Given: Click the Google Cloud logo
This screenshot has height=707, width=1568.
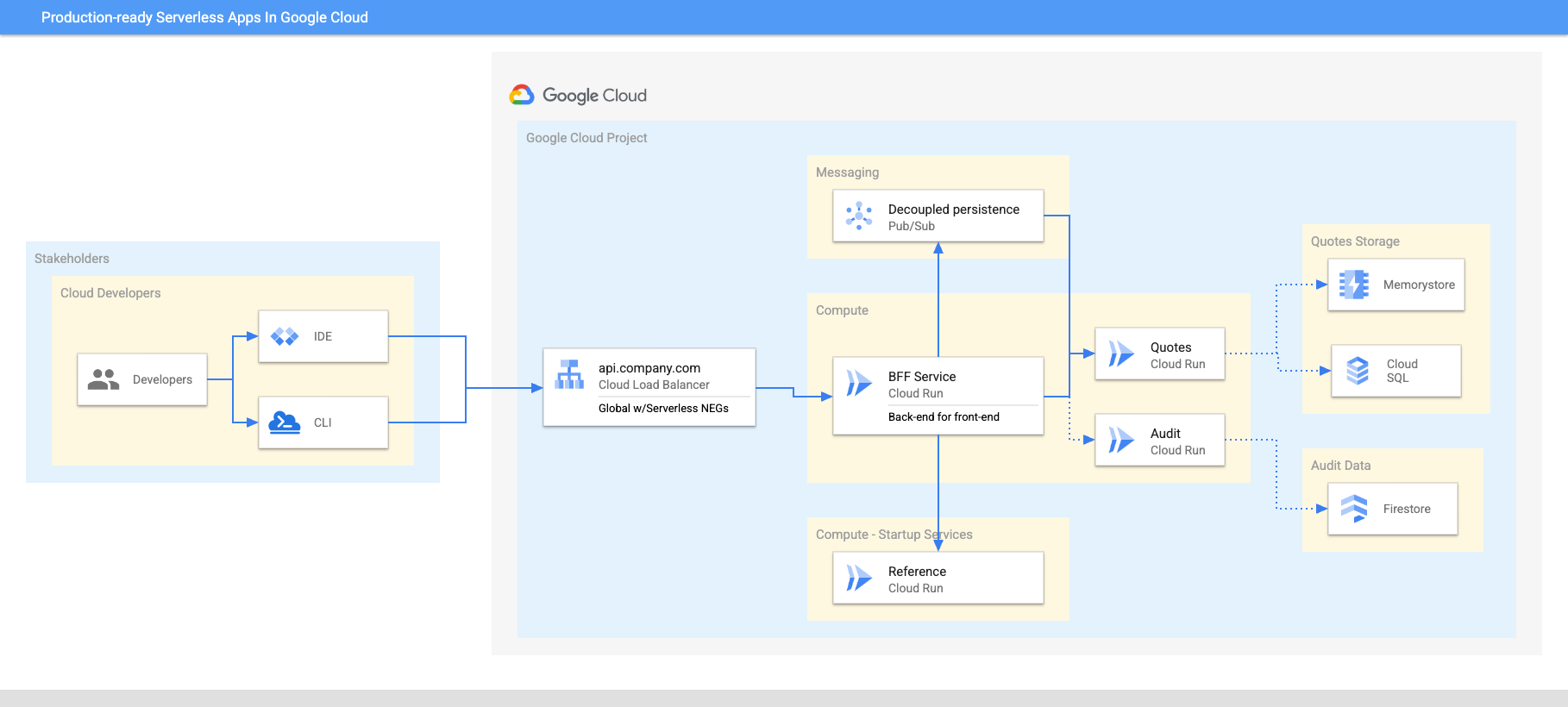Looking at the screenshot, I should coord(522,95).
